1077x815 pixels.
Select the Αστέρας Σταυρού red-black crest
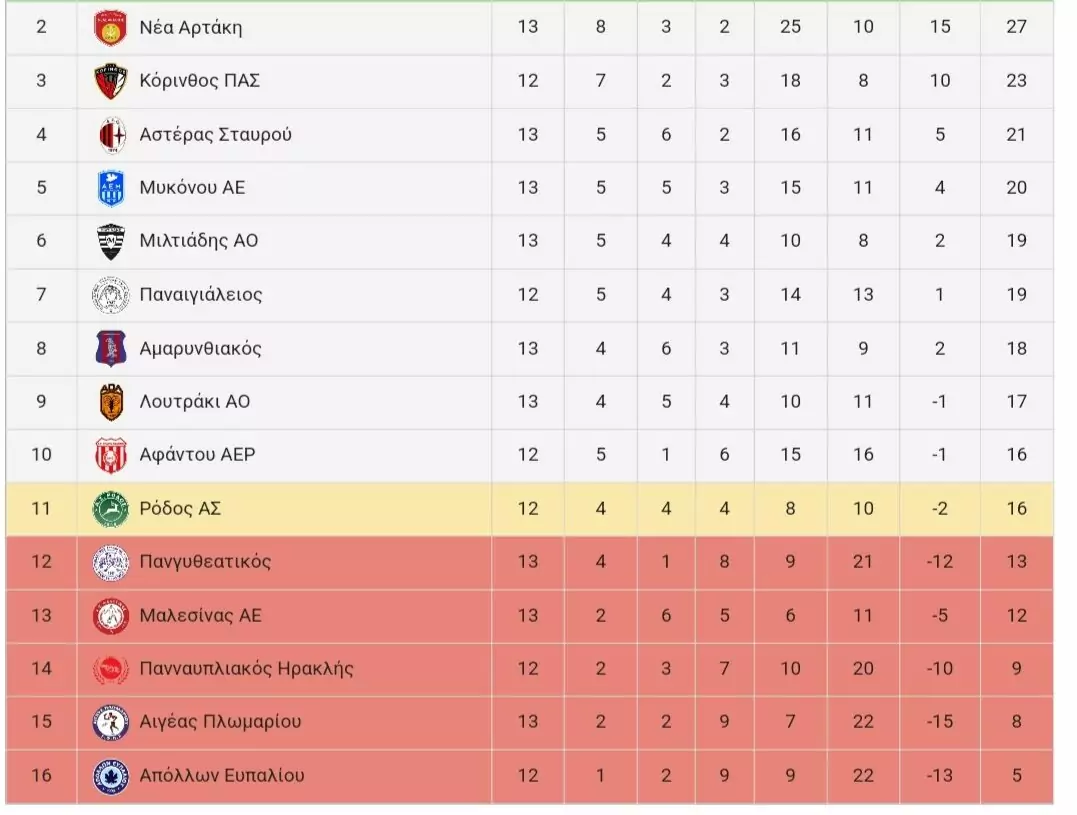[x=110, y=135]
